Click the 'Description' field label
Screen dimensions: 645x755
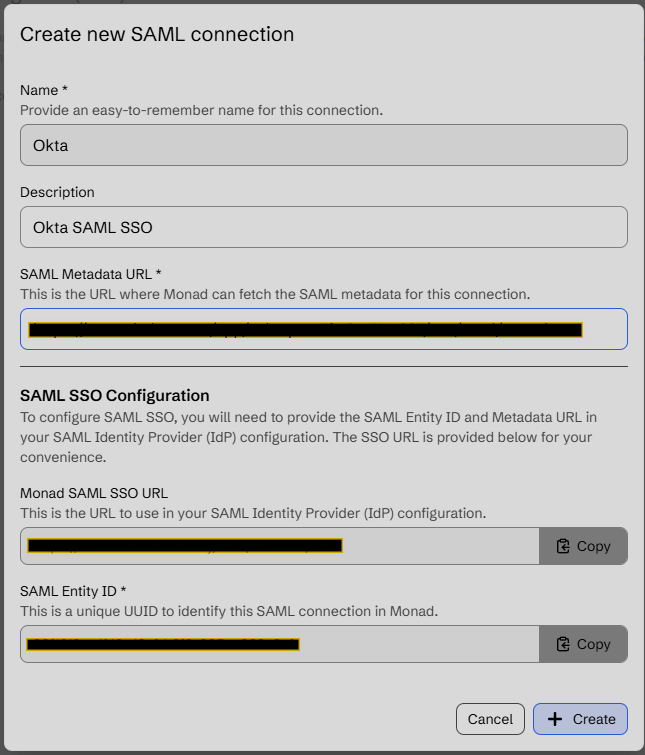57,192
